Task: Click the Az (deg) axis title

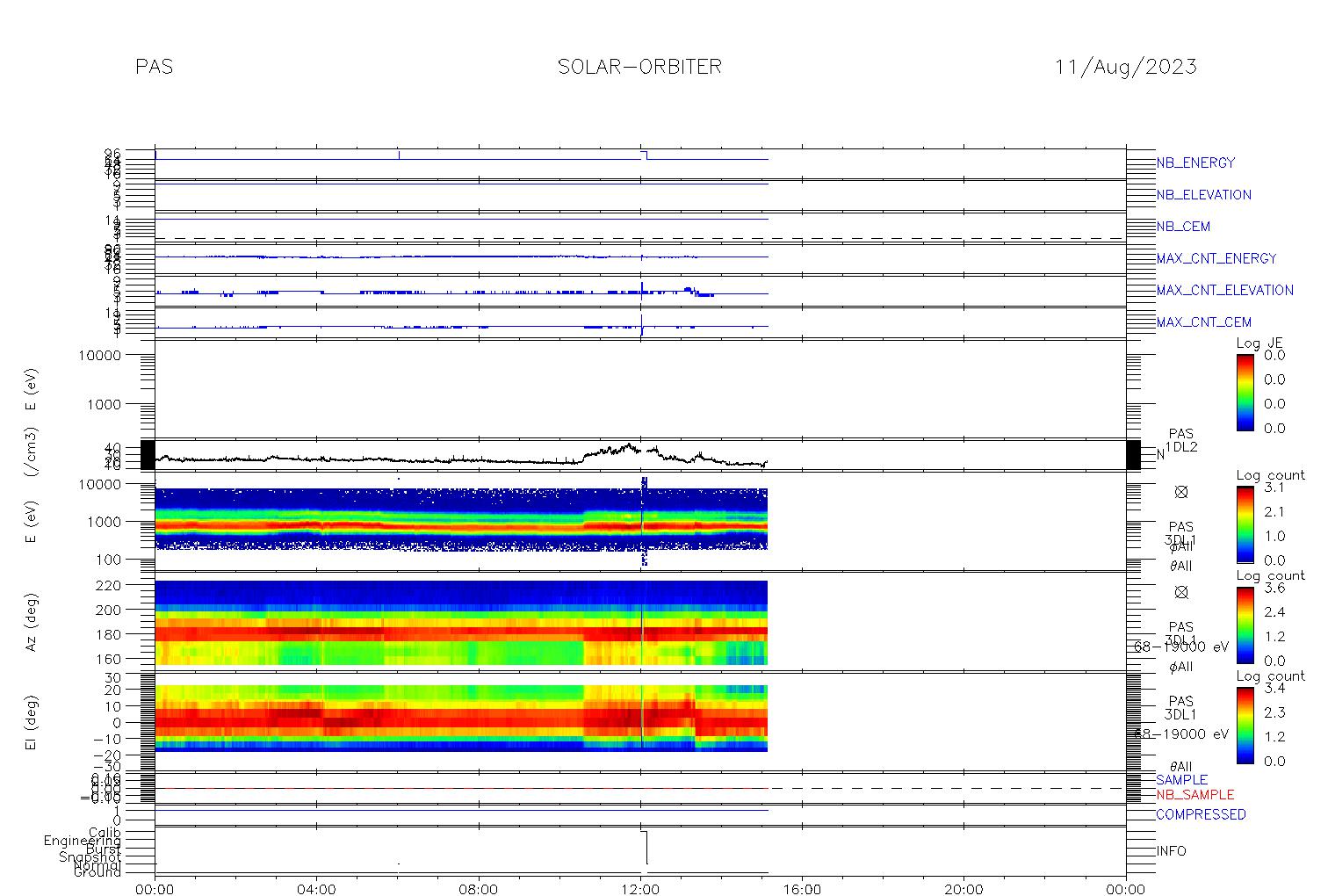Action: click(32, 622)
